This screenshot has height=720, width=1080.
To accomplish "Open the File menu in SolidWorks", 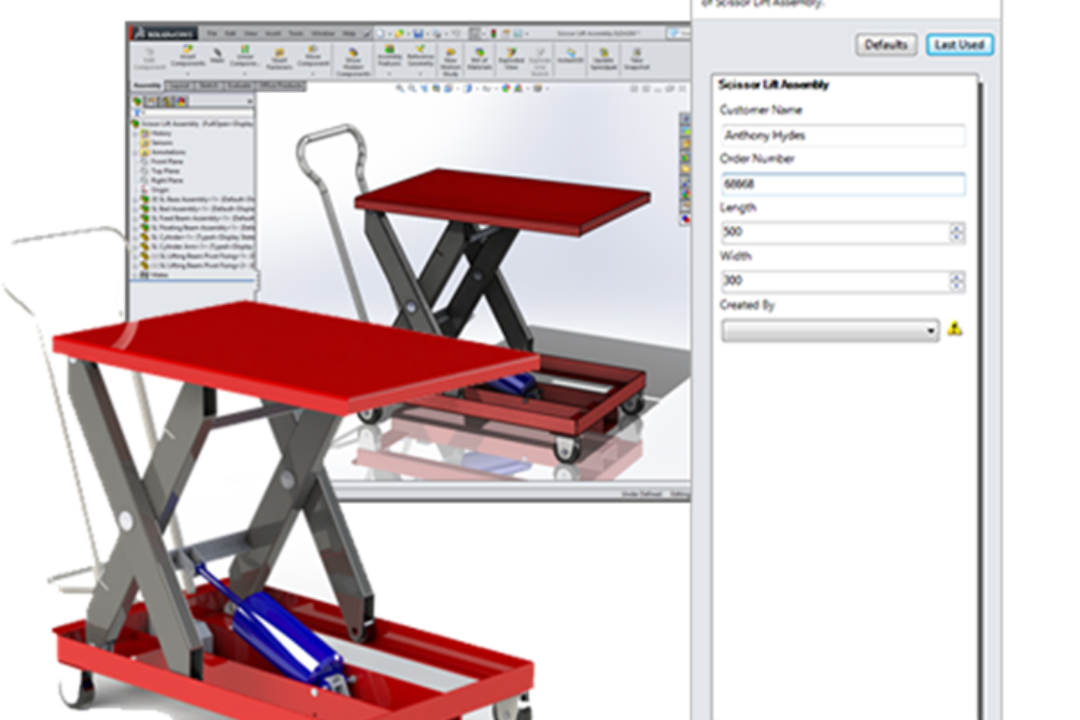I will tap(211, 34).
